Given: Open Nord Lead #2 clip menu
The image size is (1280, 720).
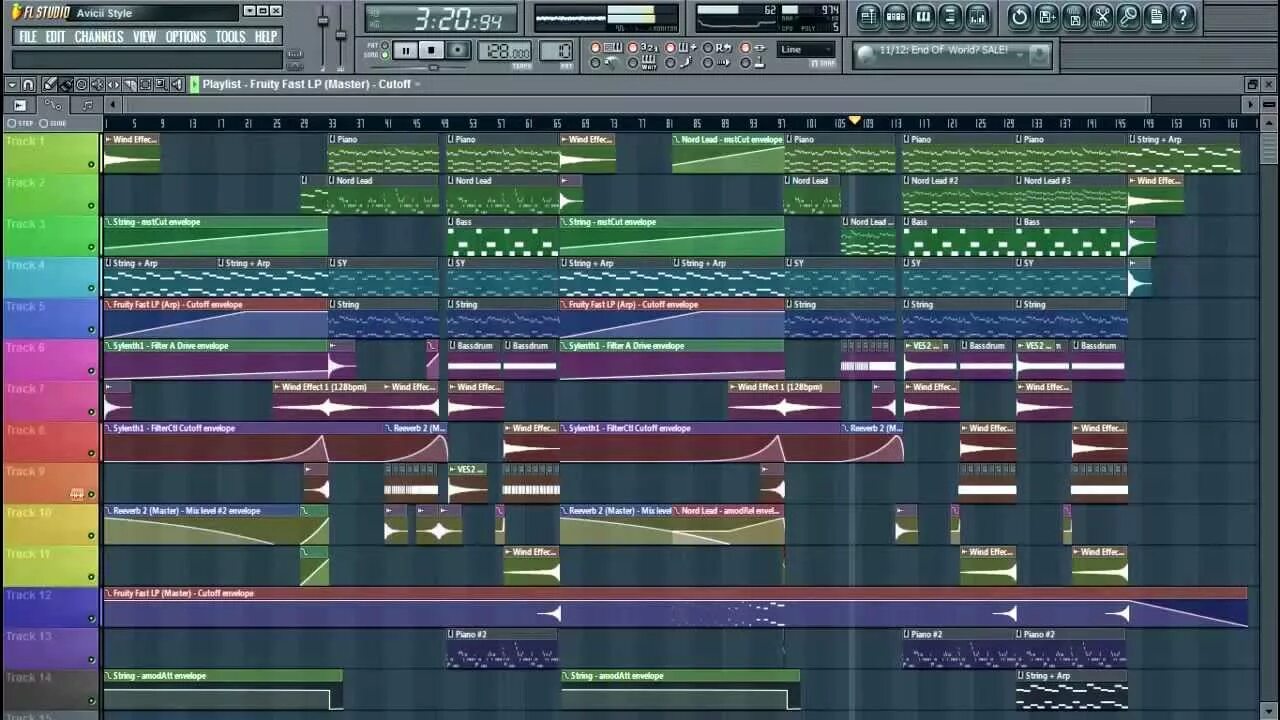Looking at the screenshot, I should (x=908, y=181).
